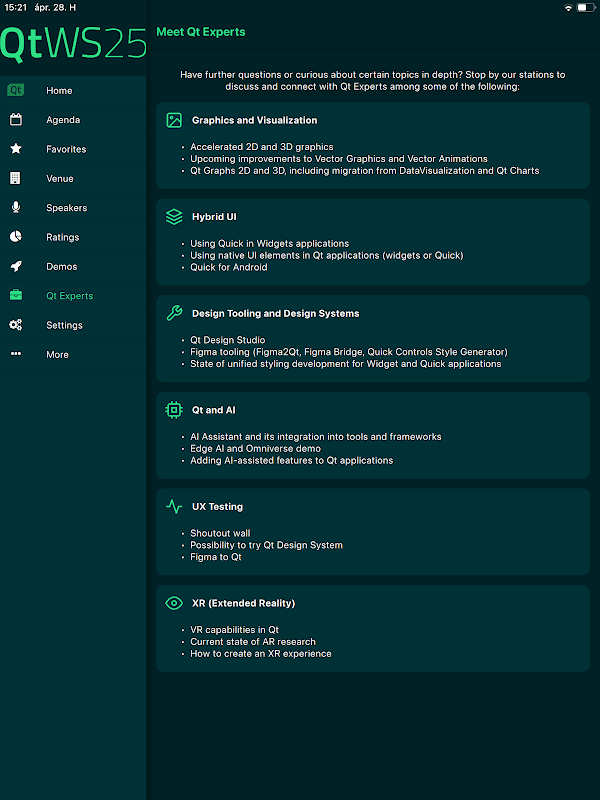This screenshot has width=600, height=800.
Task: Click 'State of unified styling development' bullet
Action: 346,364
